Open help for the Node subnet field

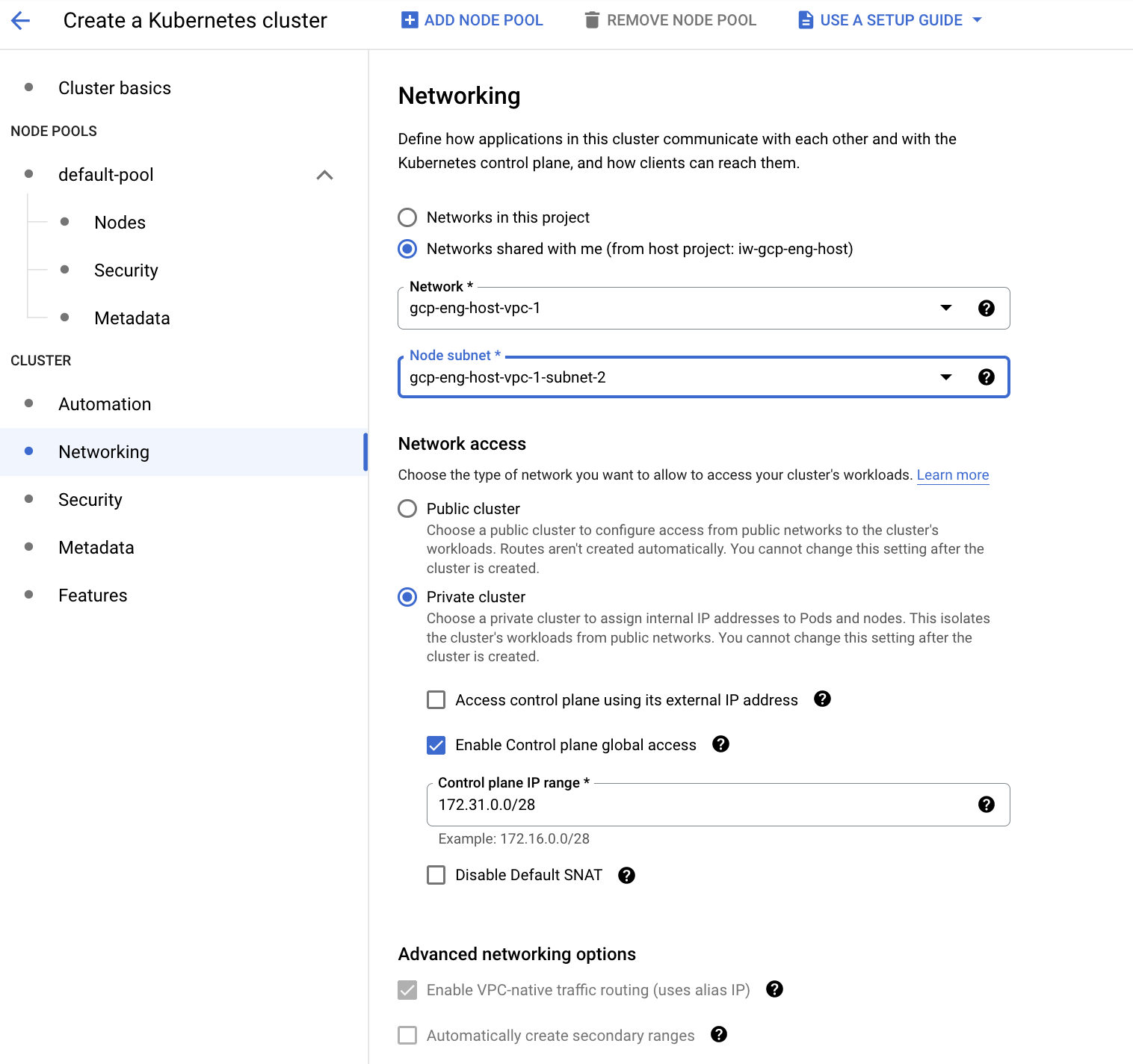point(987,377)
